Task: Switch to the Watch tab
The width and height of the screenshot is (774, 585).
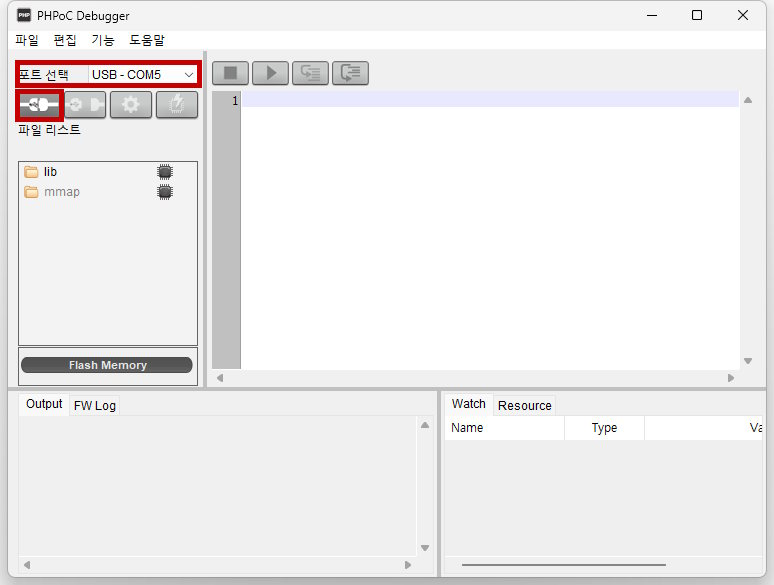Action: pos(468,404)
